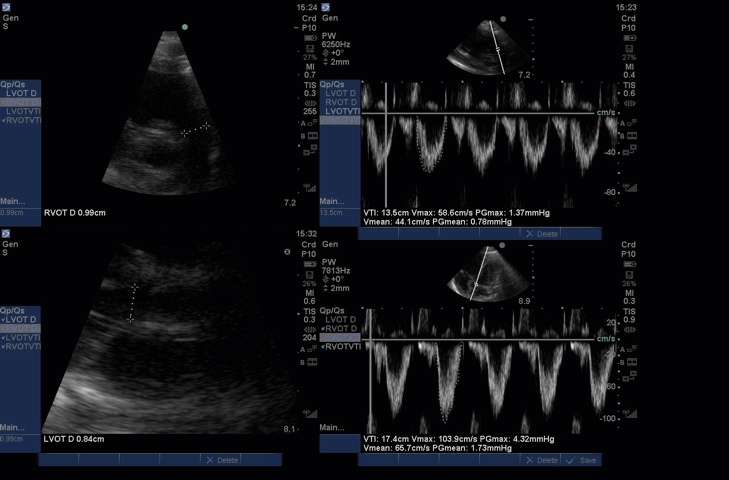Click signal strength icon in LVOT D 0.84cm panel
Image resolution: width=729 pixels, height=480 pixels.
[310, 413]
